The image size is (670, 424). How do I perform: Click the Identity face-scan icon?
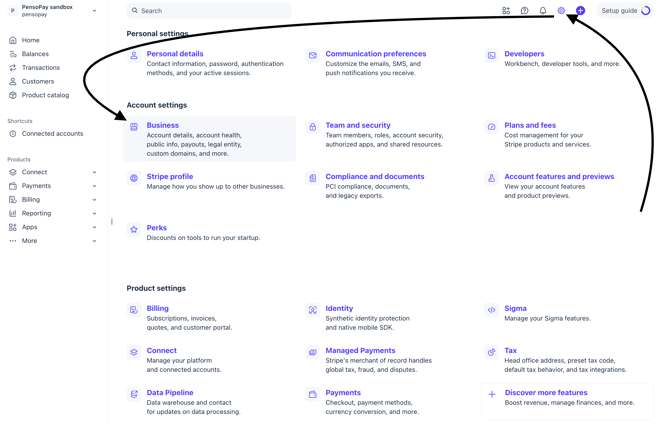(313, 310)
